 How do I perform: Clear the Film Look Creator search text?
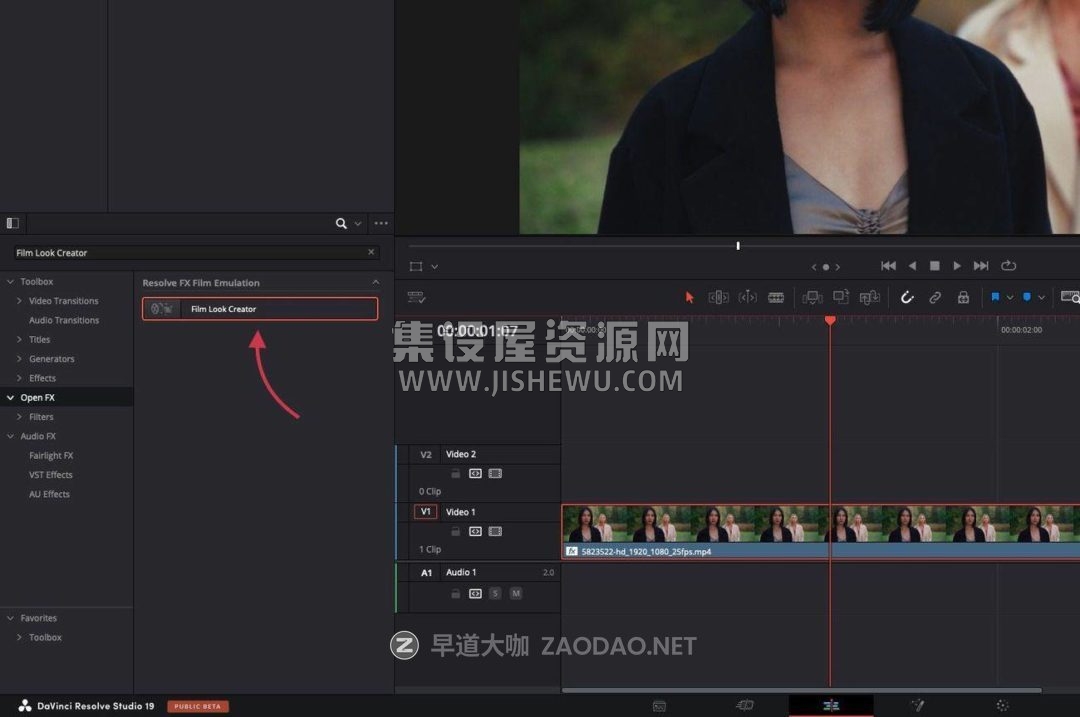tap(371, 252)
